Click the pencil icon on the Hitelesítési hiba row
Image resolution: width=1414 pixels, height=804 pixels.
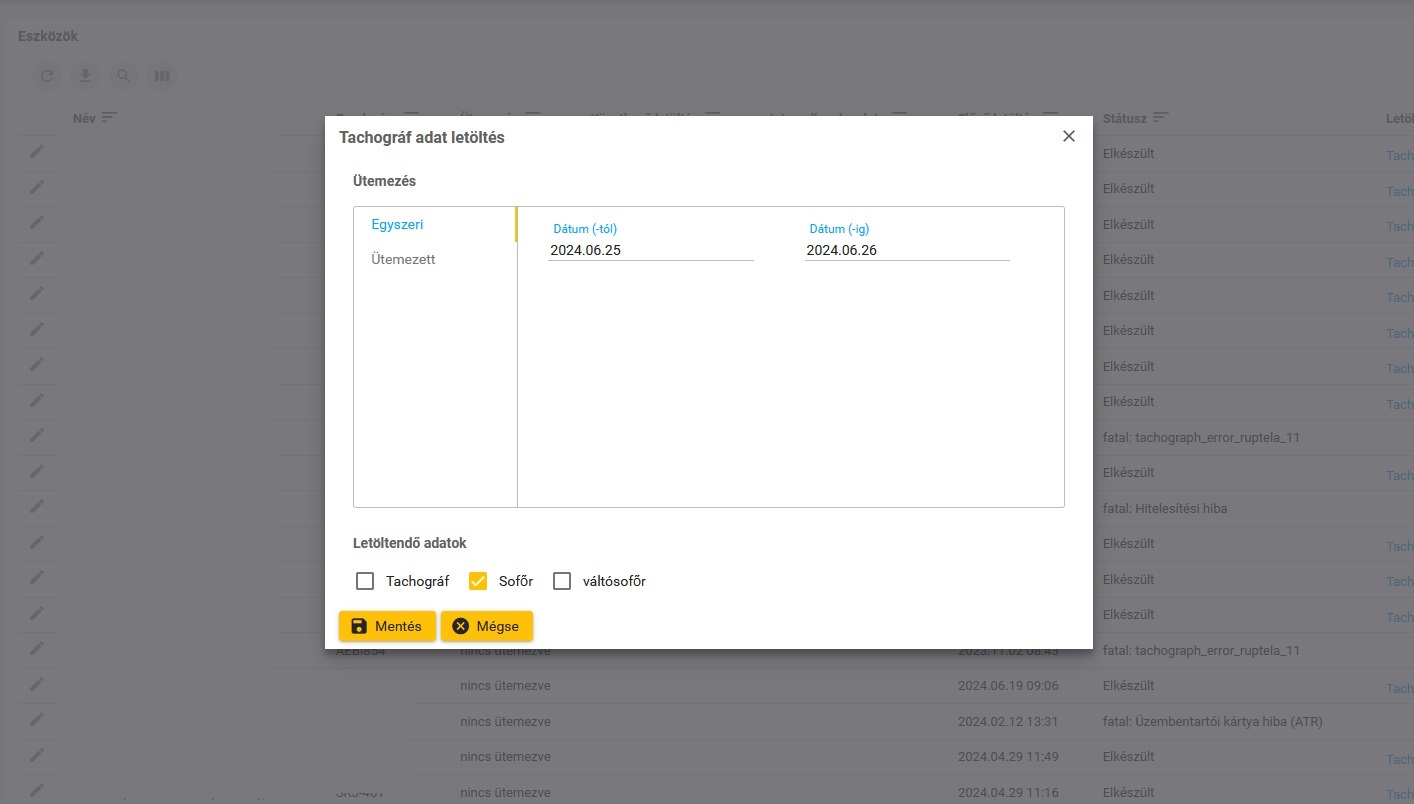point(37,507)
